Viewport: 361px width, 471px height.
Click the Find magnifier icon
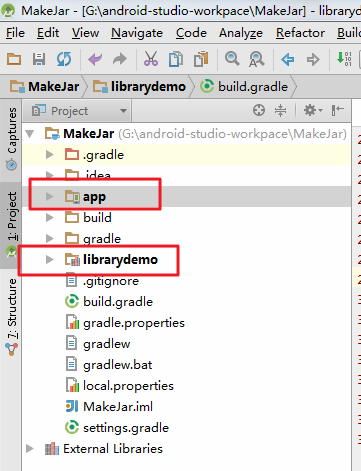[232, 59]
